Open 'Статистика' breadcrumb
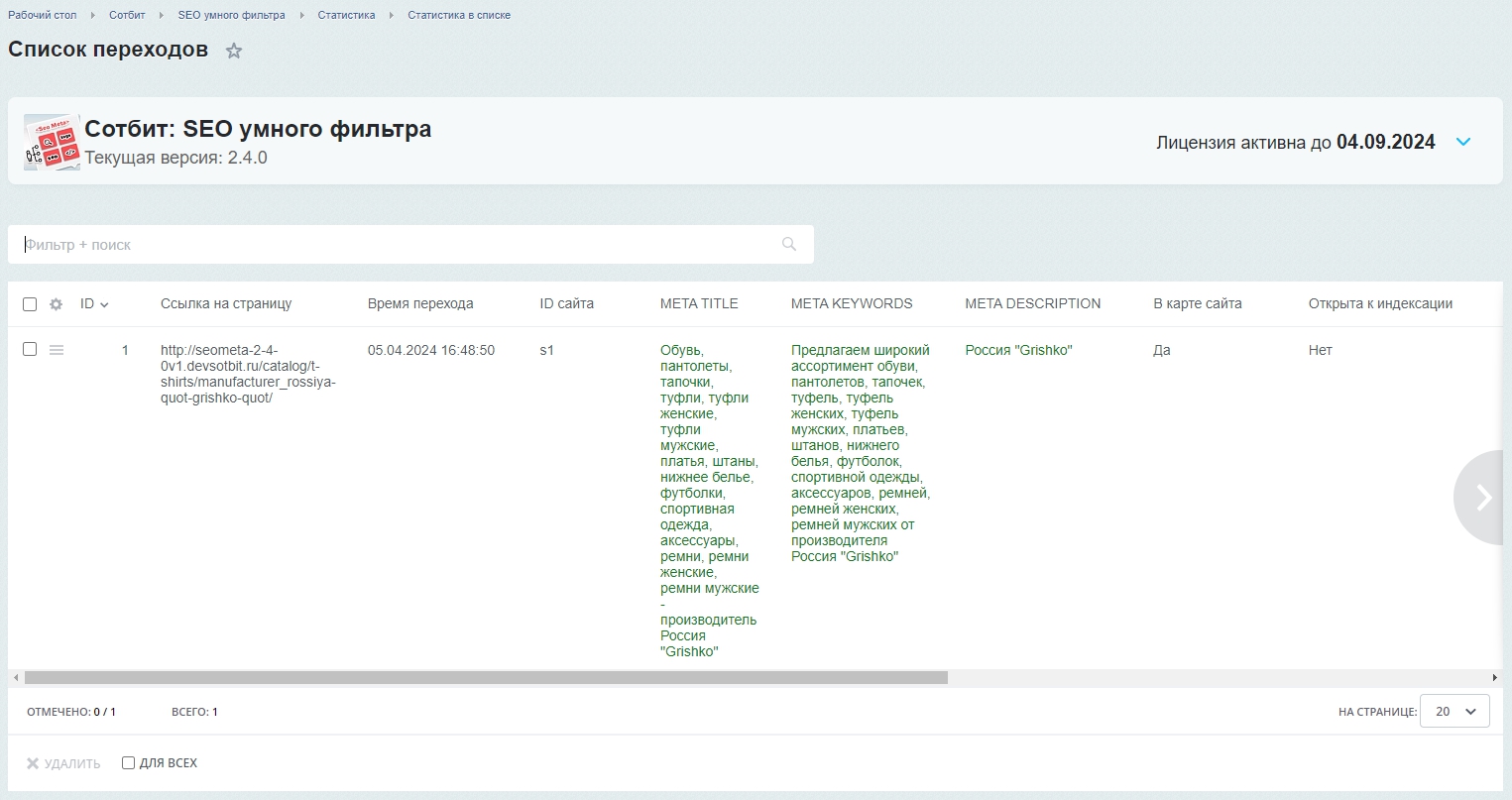 (x=346, y=15)
